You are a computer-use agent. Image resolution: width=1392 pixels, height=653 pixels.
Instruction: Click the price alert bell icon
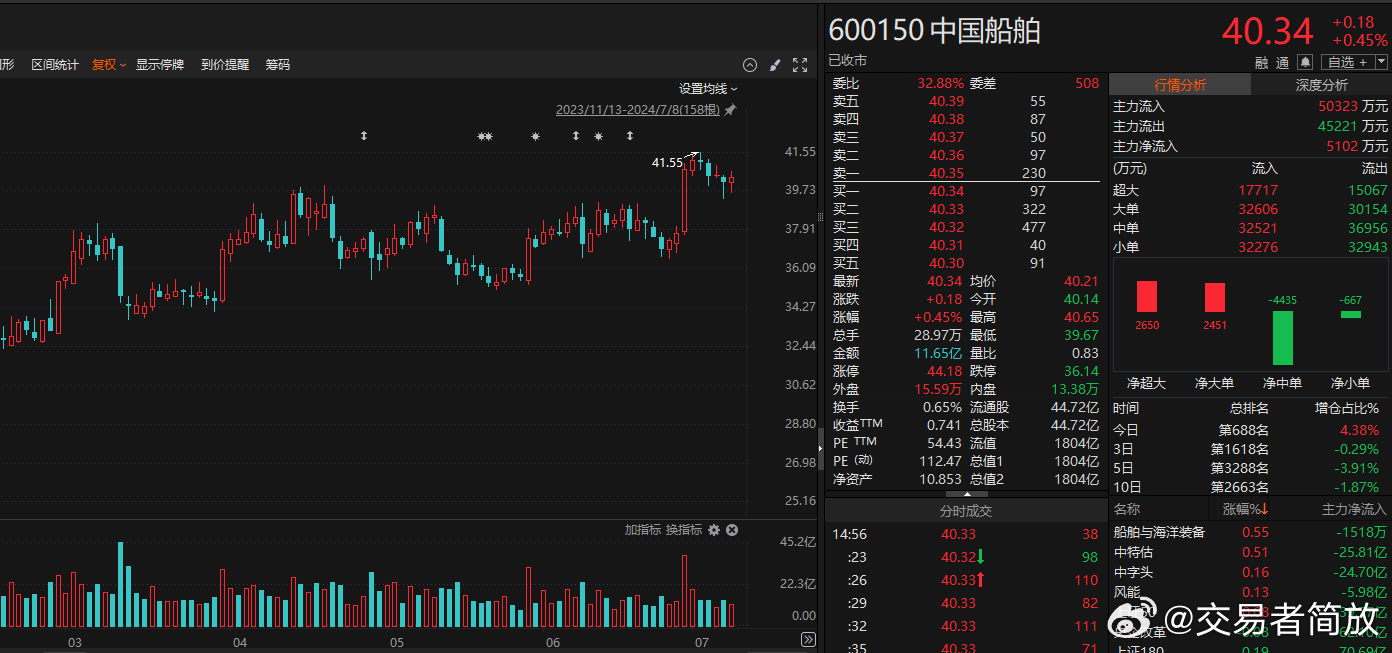(x=1305, y=62)
